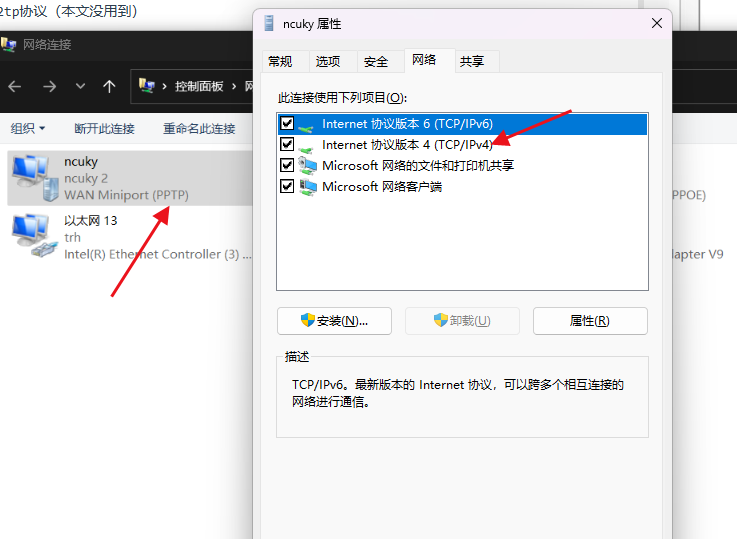The width and height of the screenshot is (737, 539).
Task: Close the ncuky 属性 dialog
Action: tap(657, 23)
